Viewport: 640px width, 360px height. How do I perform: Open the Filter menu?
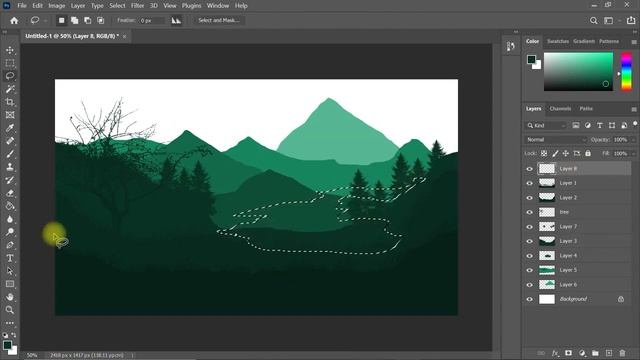[x=137, y=6]
